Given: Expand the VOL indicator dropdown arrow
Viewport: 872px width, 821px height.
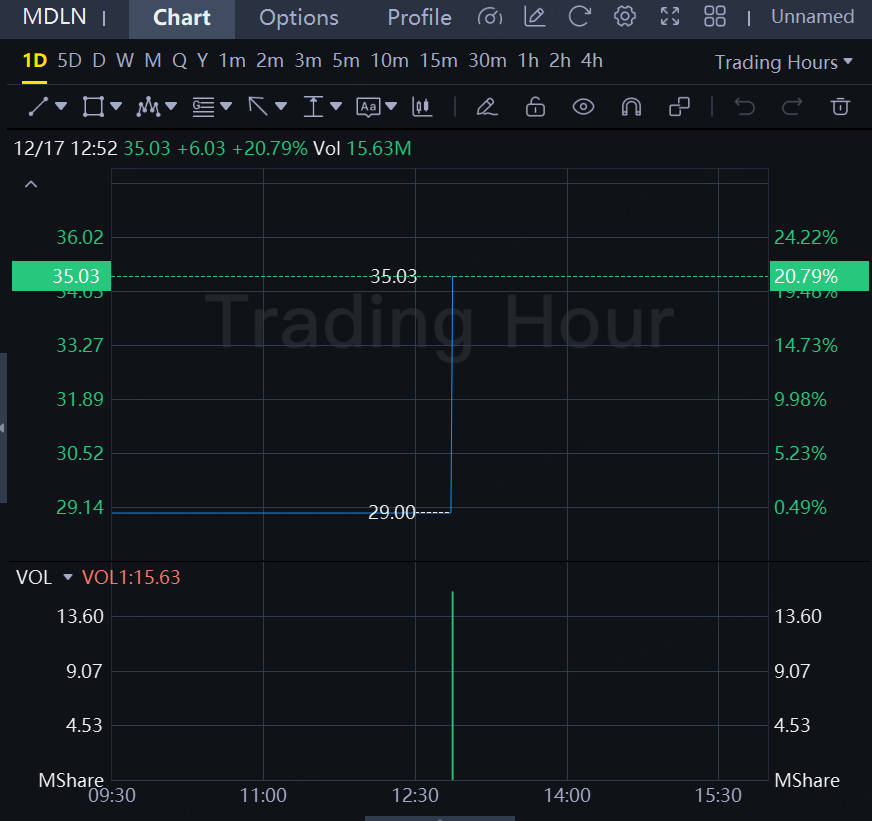Looking at the screenshot, I should [68, 577].
